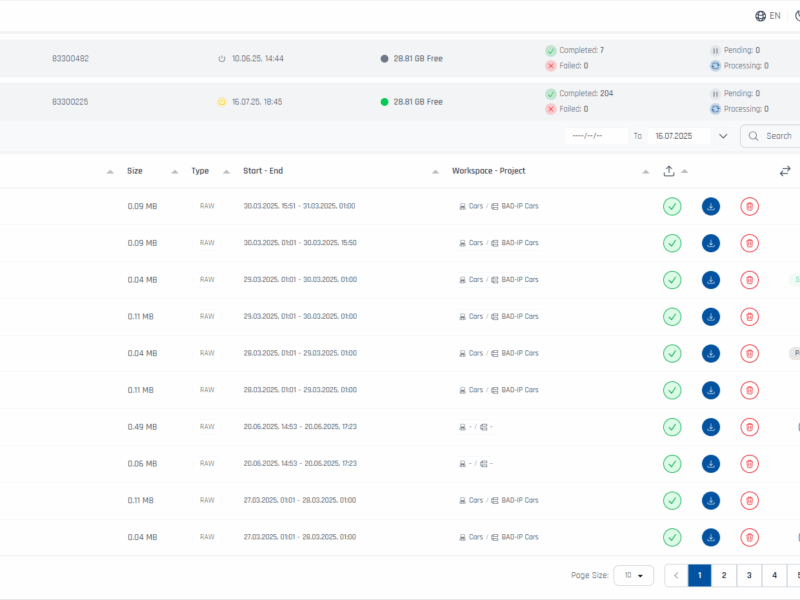
Task: Click the upload column header icon
Action: pyautogui.click(x=669, y=171)
